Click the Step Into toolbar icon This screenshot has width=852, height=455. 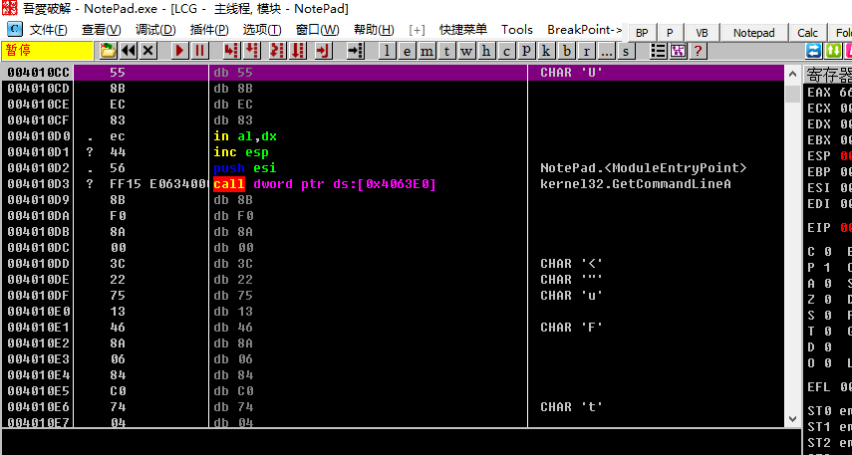click(231, 50)
